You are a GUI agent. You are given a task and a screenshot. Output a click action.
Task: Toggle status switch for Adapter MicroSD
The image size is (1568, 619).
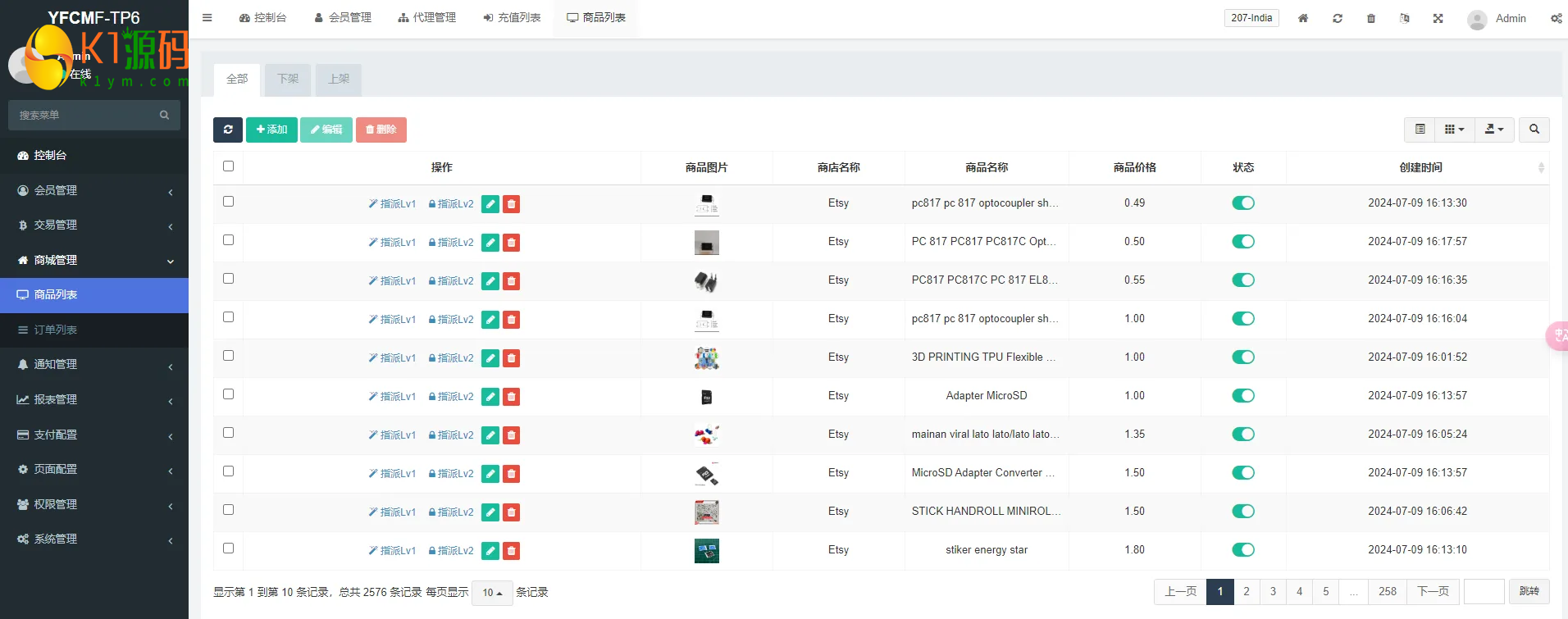[1242, 396]
